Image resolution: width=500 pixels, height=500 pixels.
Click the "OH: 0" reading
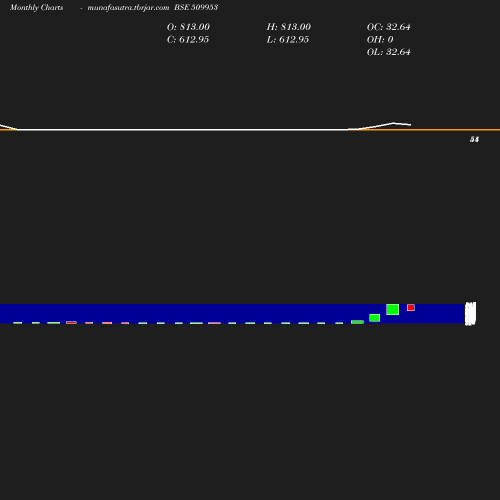coord(380,40)
